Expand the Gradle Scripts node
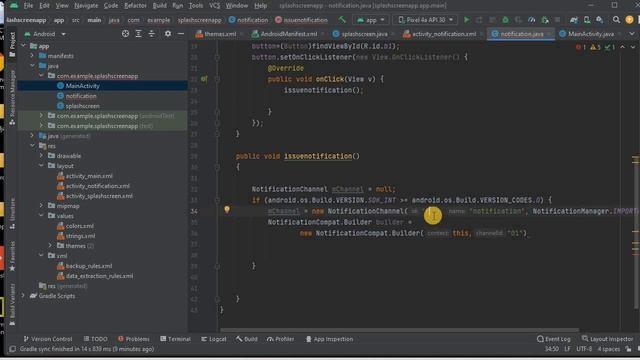The height and width of the screenshot is (360, 640). pos(23,296)
